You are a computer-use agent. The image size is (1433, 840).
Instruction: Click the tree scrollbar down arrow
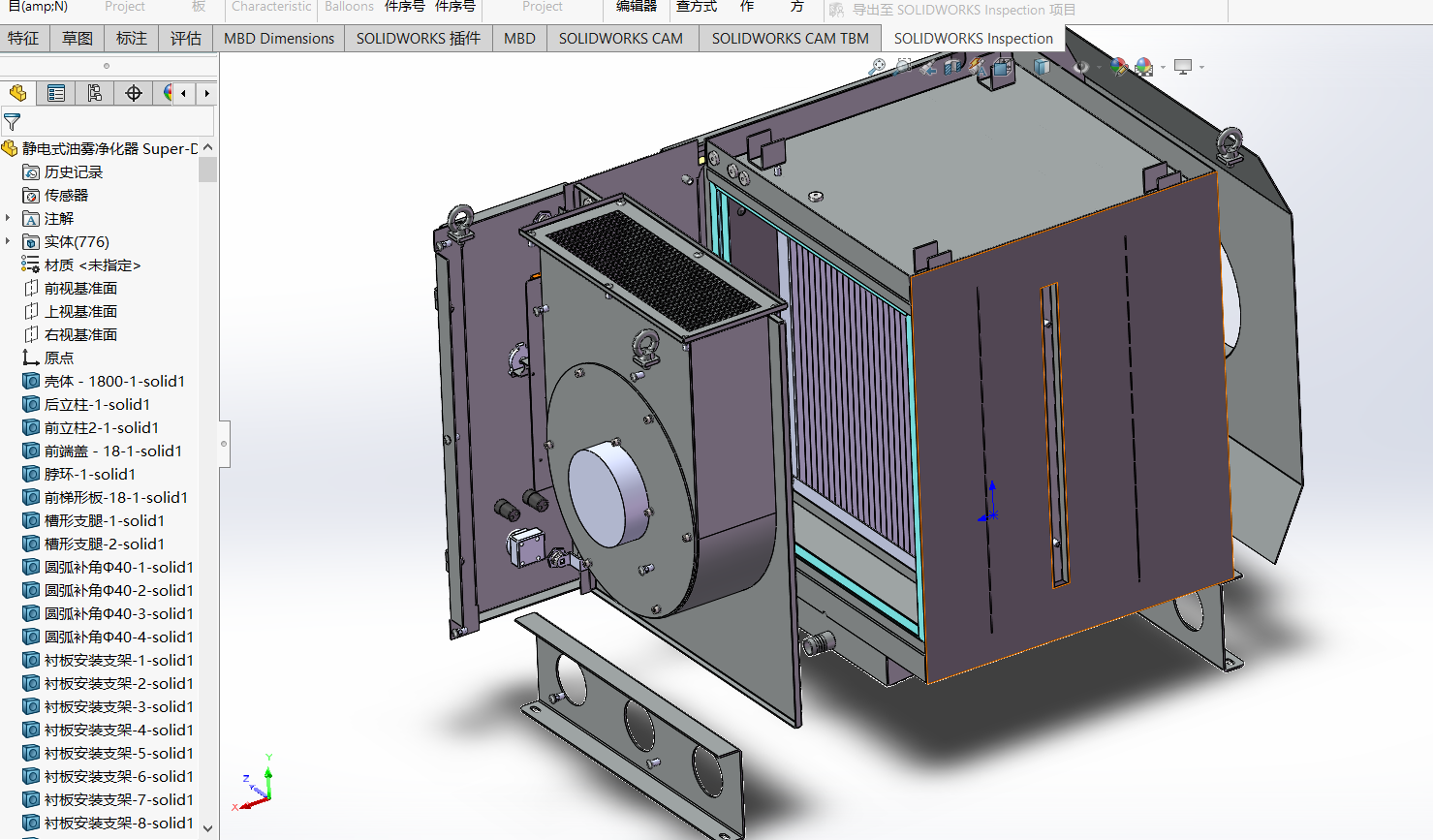click(207, 827)
